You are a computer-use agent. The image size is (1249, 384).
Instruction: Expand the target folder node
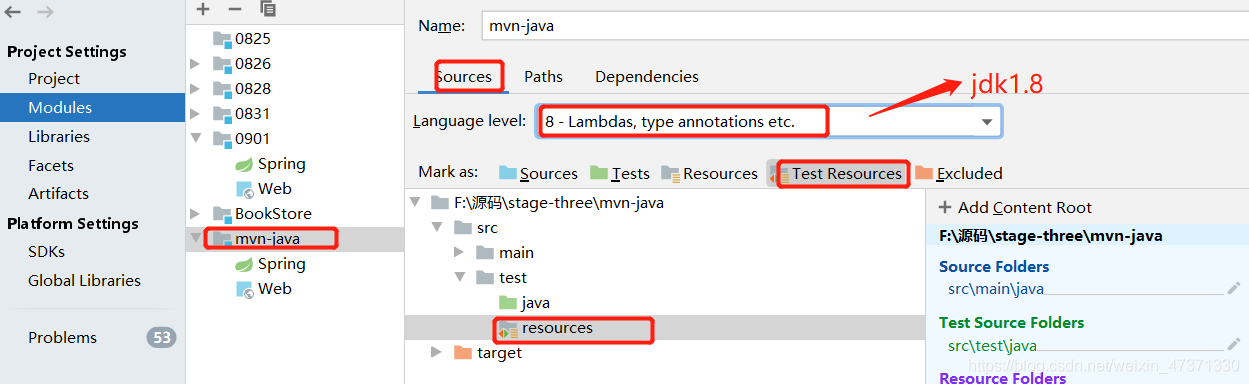[437, 353]
